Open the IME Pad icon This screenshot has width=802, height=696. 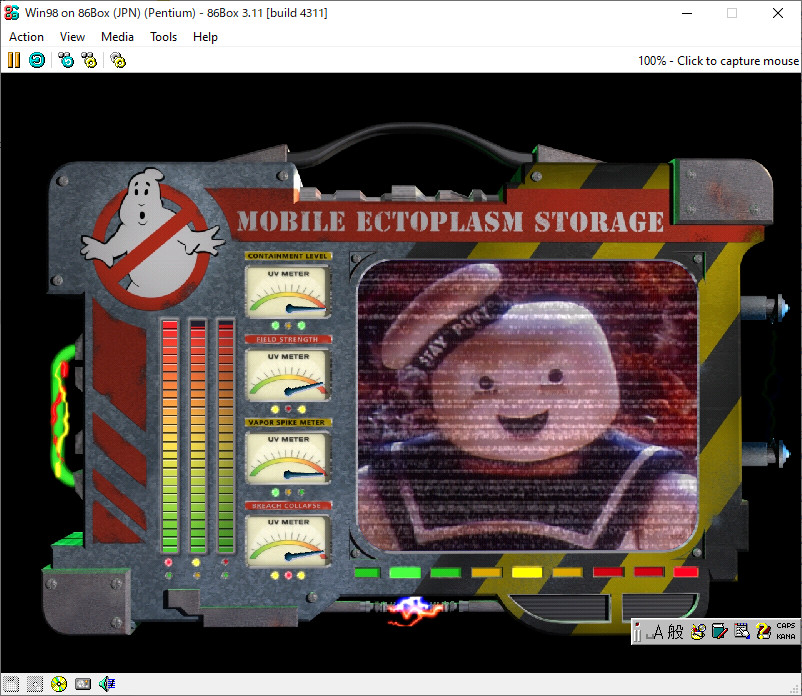(x=698, y=632)
